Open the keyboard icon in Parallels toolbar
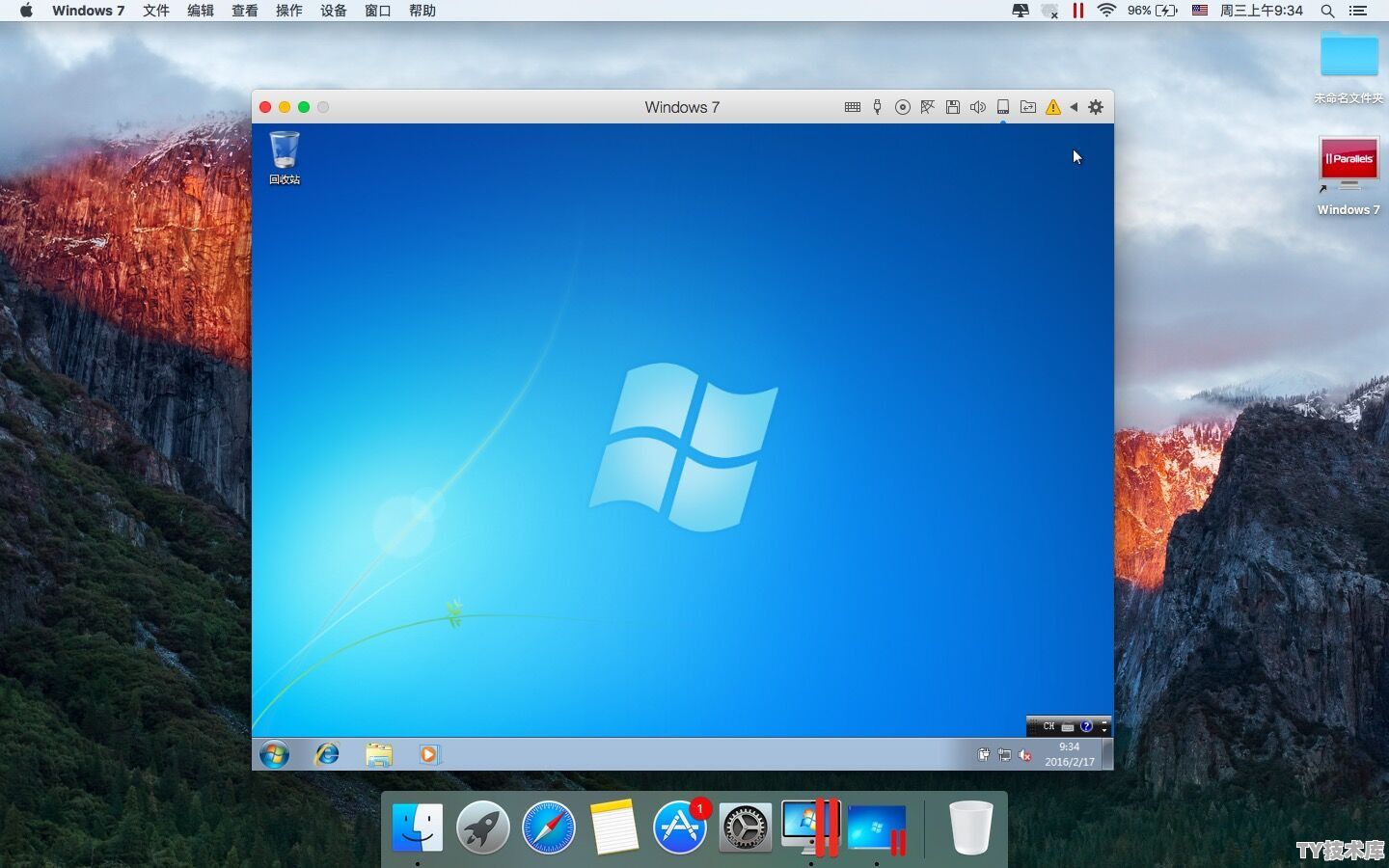1389x868 pixels. pos(853,107)
